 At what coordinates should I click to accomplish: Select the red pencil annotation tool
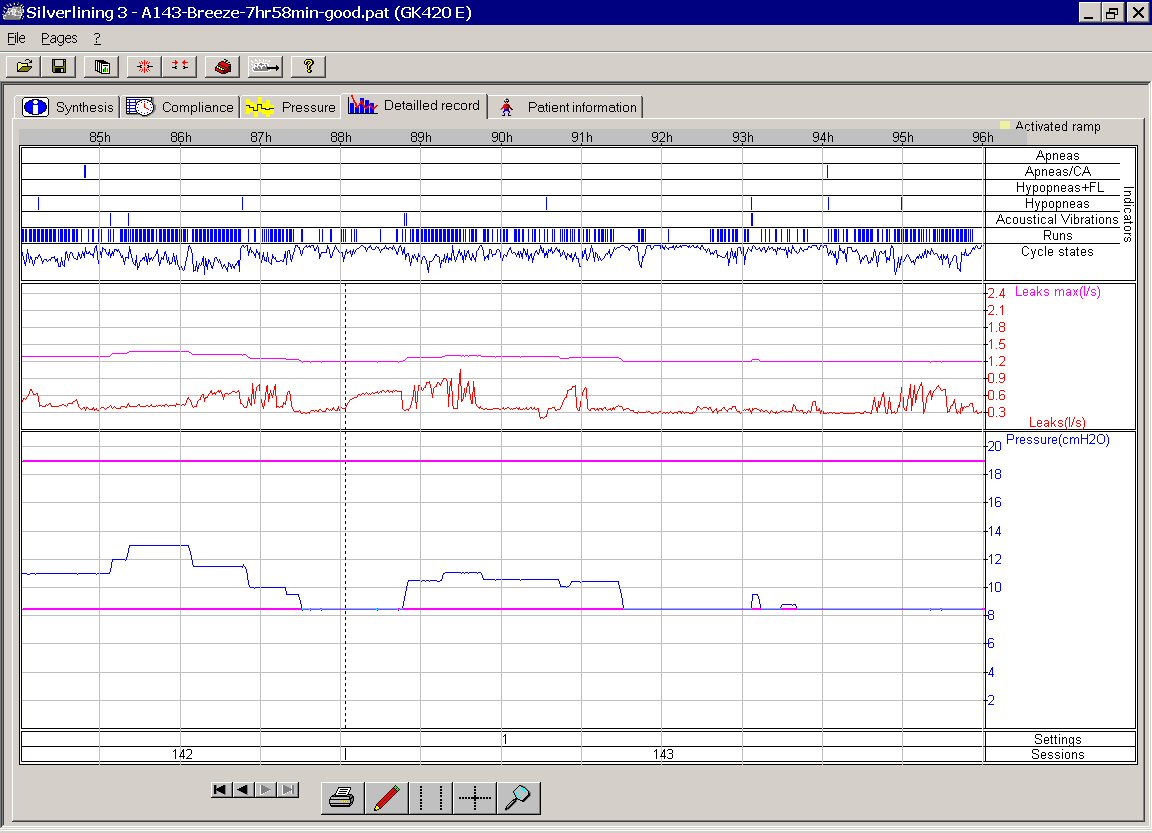[x=386, y=797]
